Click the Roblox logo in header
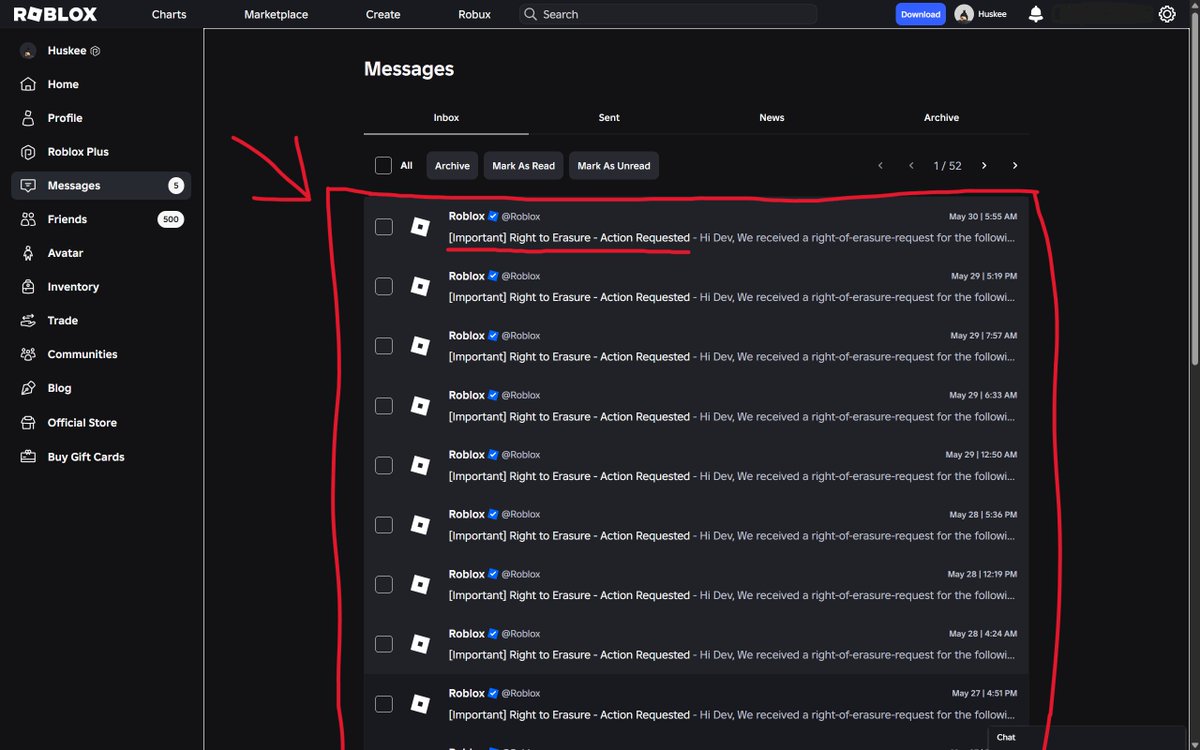Viewport: 1200px width, 750px height. click(55, 14)
